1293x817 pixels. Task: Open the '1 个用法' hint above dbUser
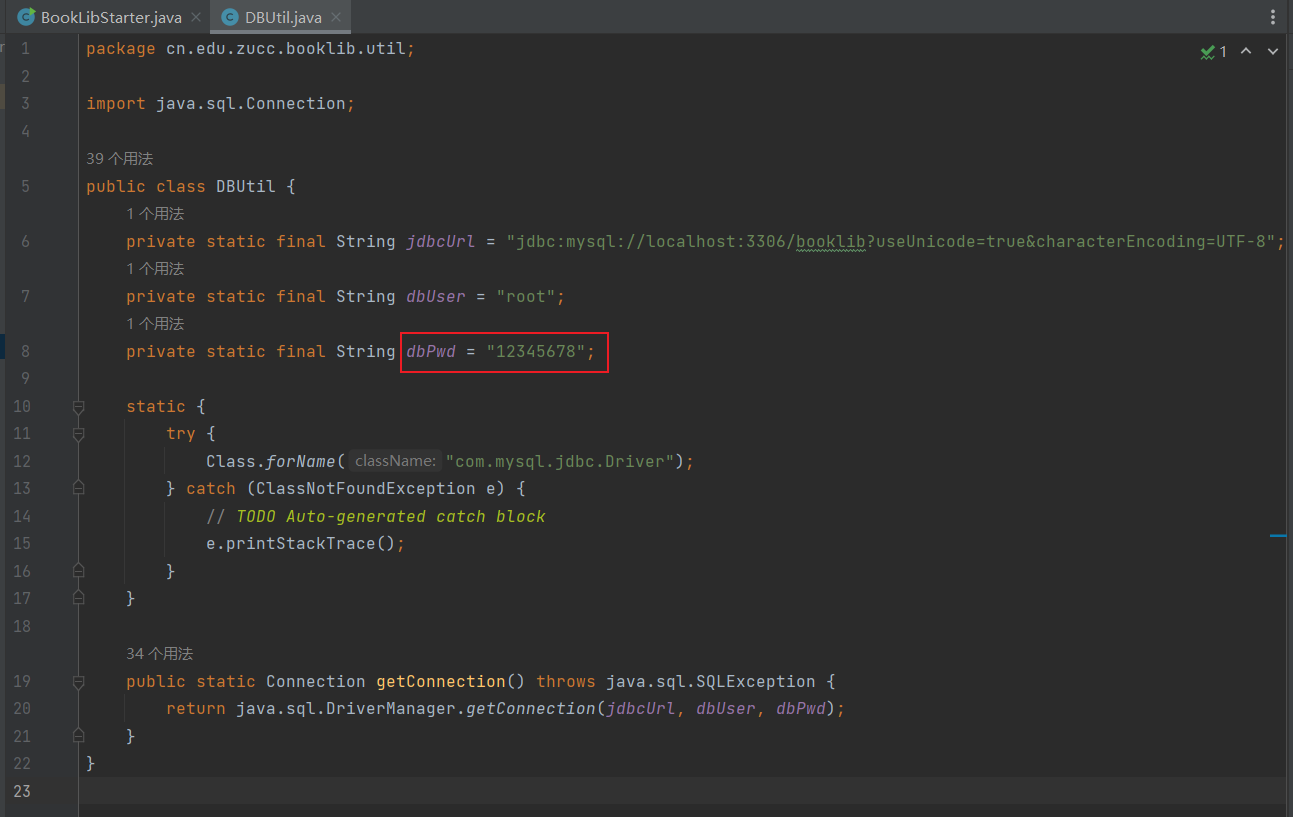tap(155, 269)
